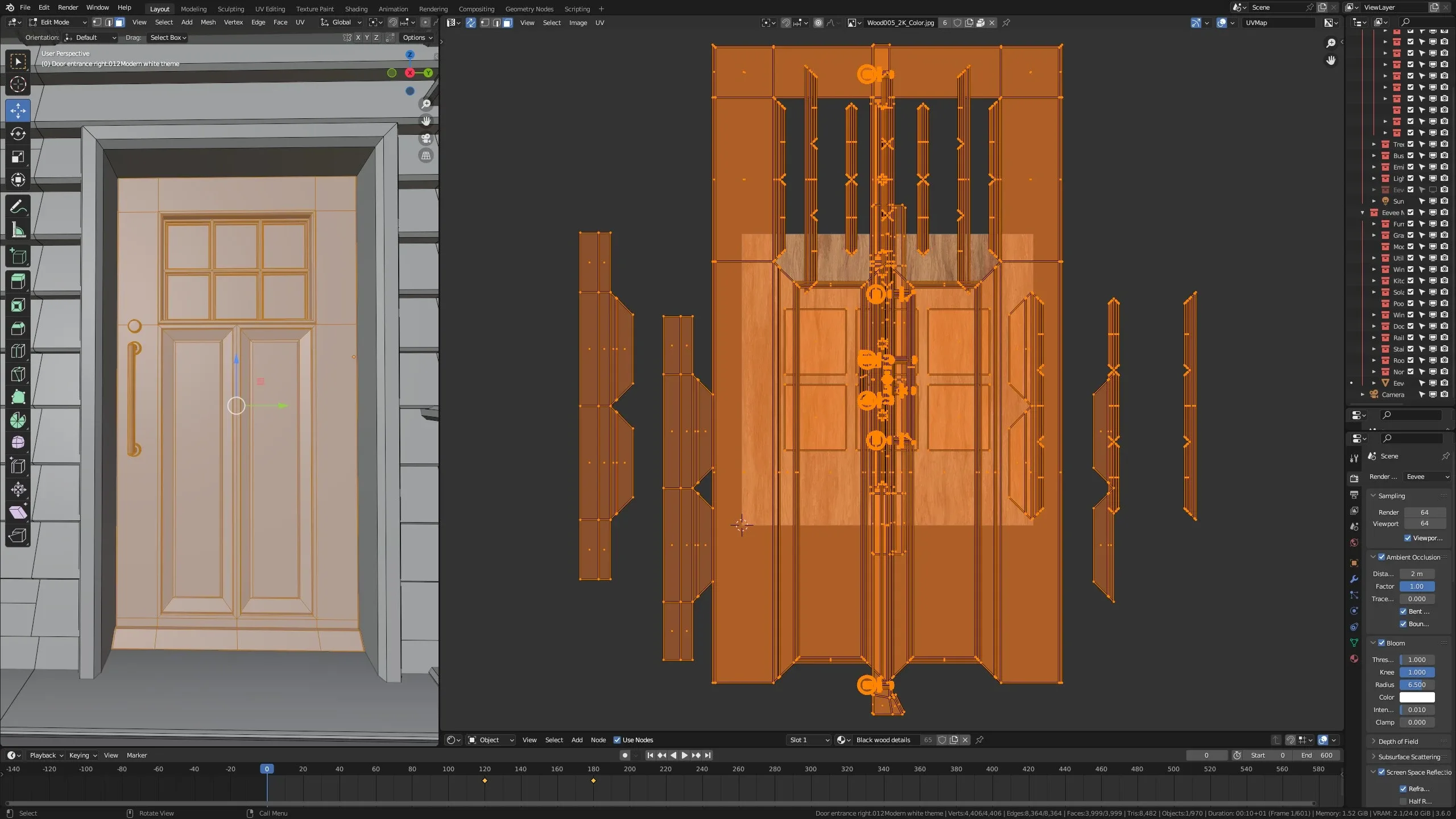This screenshot has width=1456, height=819.
Task: Click the X axis constraint button
Action: click(358, 38)
